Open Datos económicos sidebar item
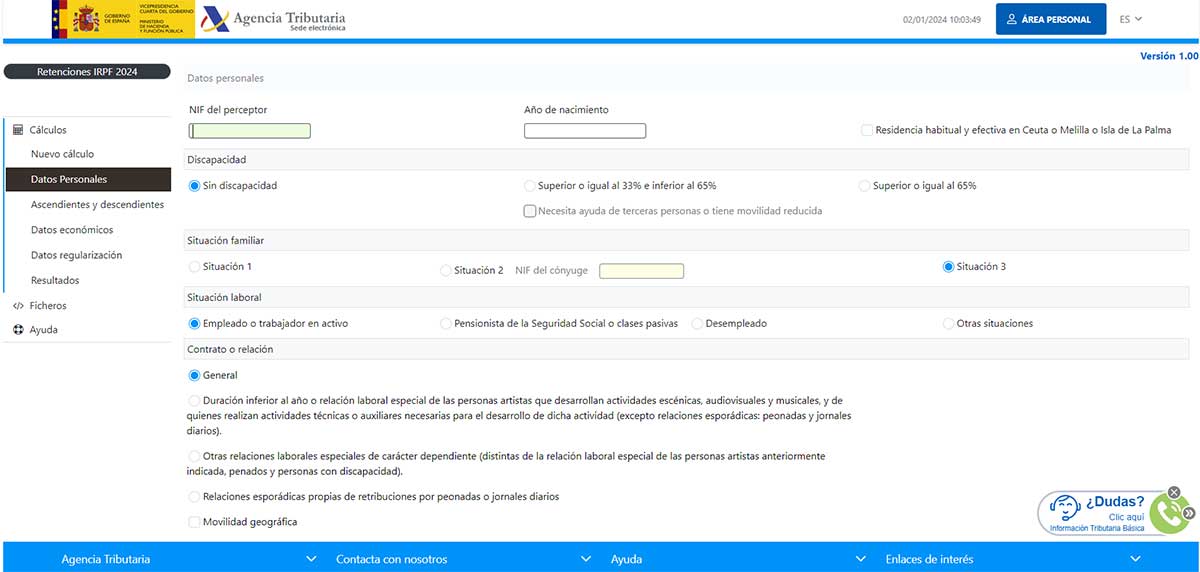1200x572 pixels. pyautogui.click(x=72, y=230)
